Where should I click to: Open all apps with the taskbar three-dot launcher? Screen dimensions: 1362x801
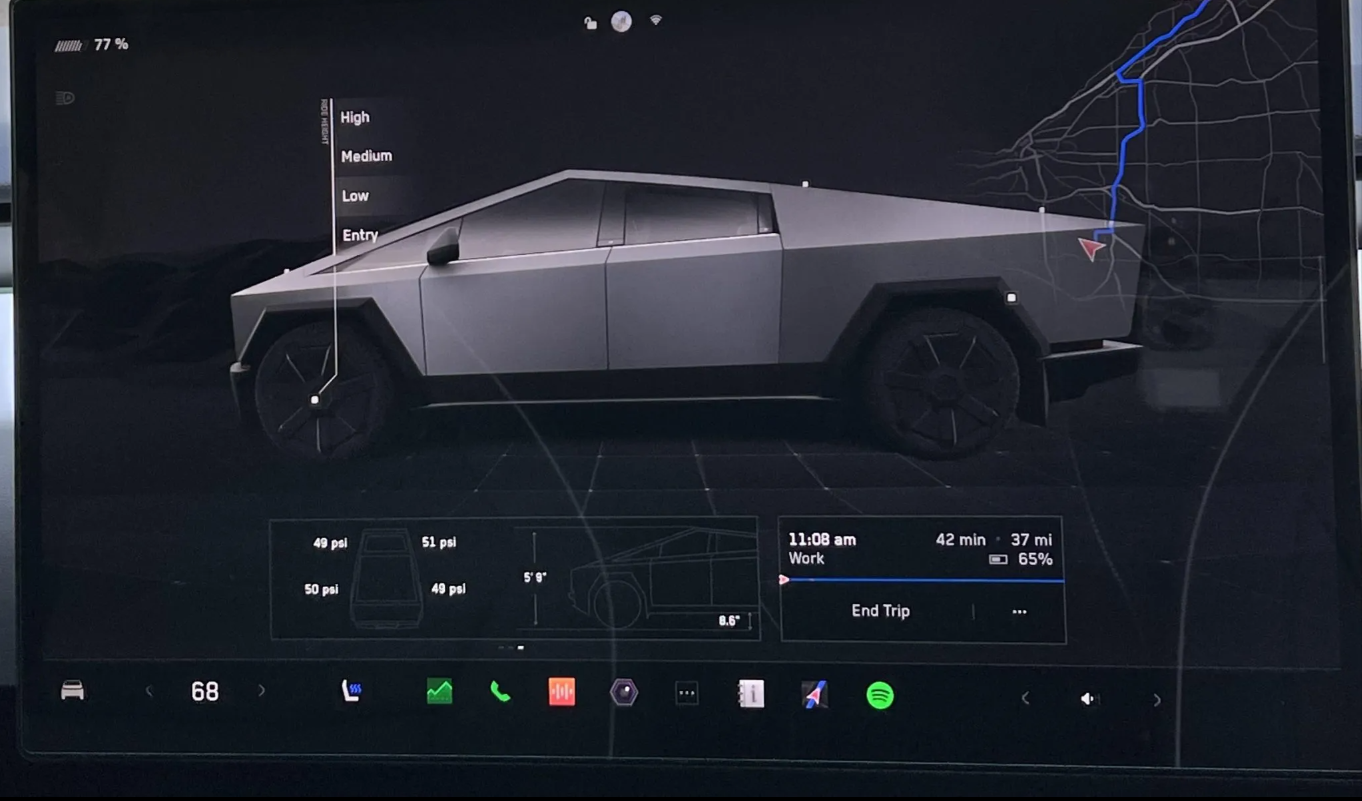(686, 693)
